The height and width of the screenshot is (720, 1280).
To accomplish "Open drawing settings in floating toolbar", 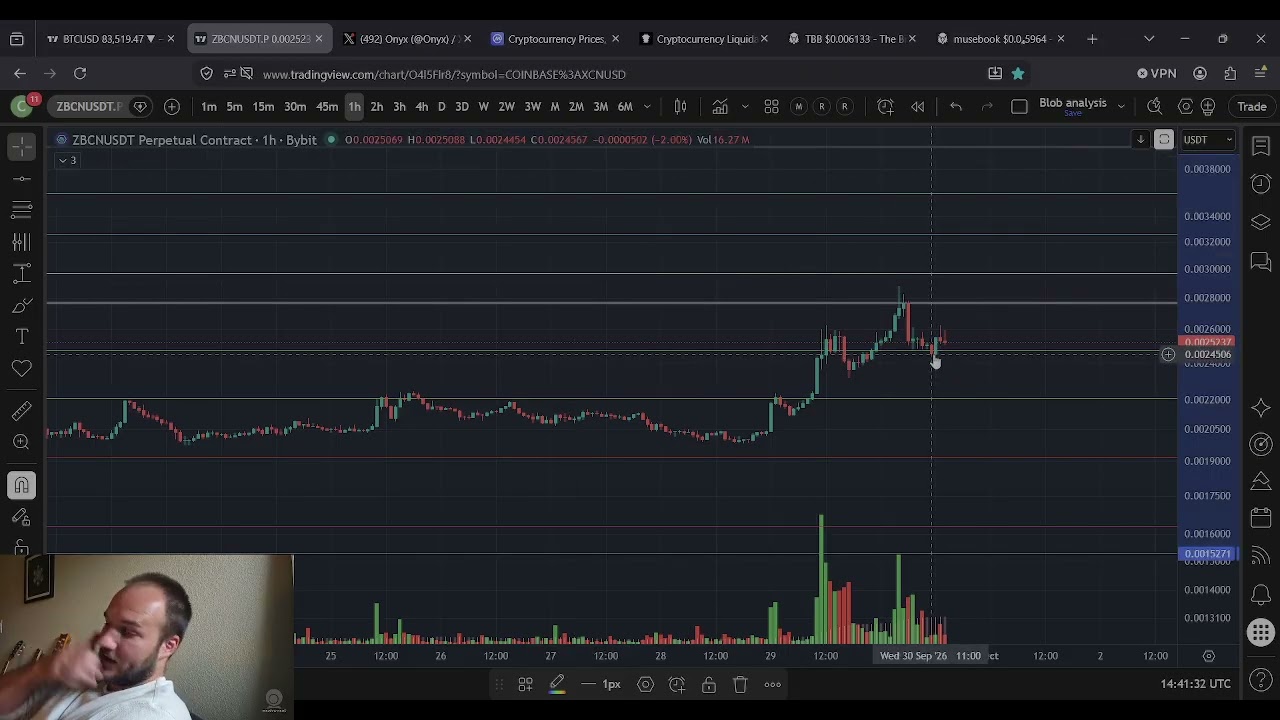I will coord(645,684).
